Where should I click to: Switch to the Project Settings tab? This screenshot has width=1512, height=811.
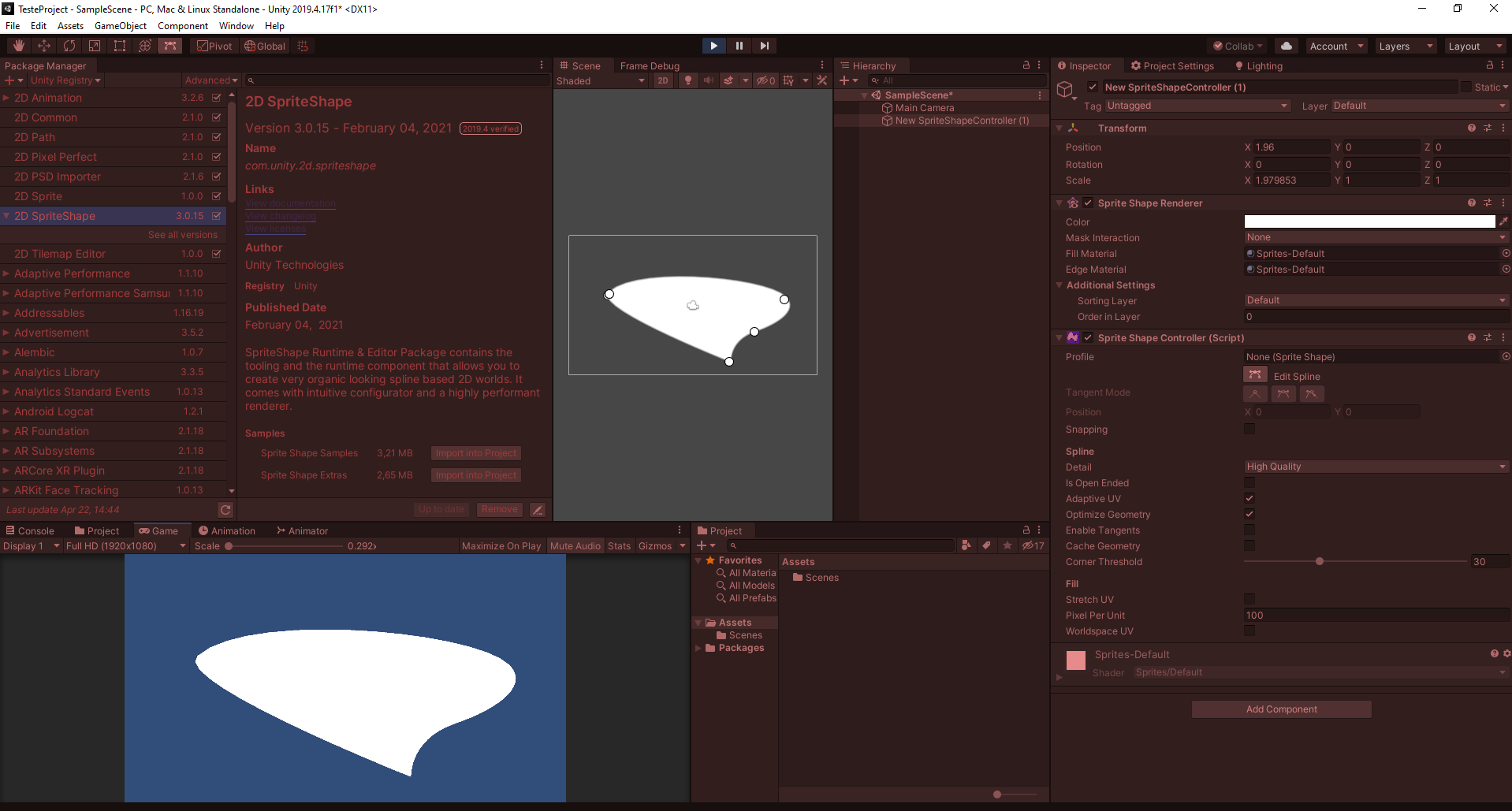pos(1172,65)
